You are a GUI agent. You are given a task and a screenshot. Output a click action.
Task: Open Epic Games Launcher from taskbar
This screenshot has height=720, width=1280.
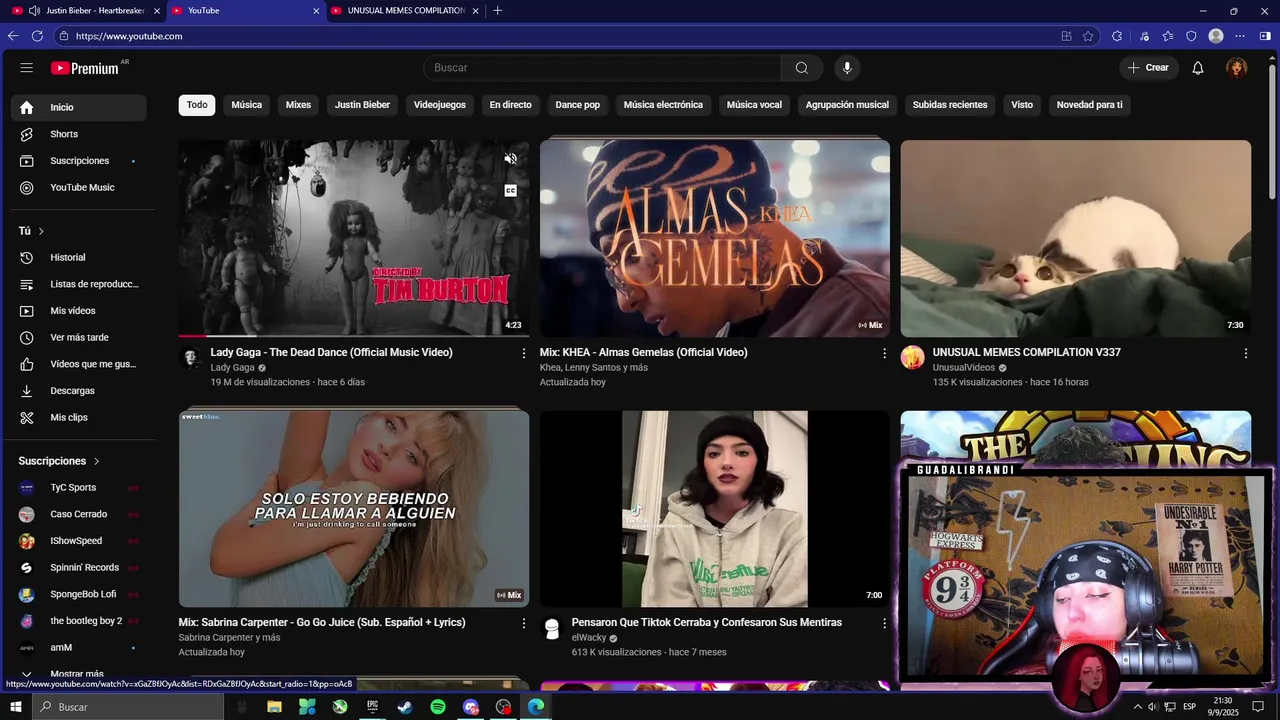click(372, 707)
